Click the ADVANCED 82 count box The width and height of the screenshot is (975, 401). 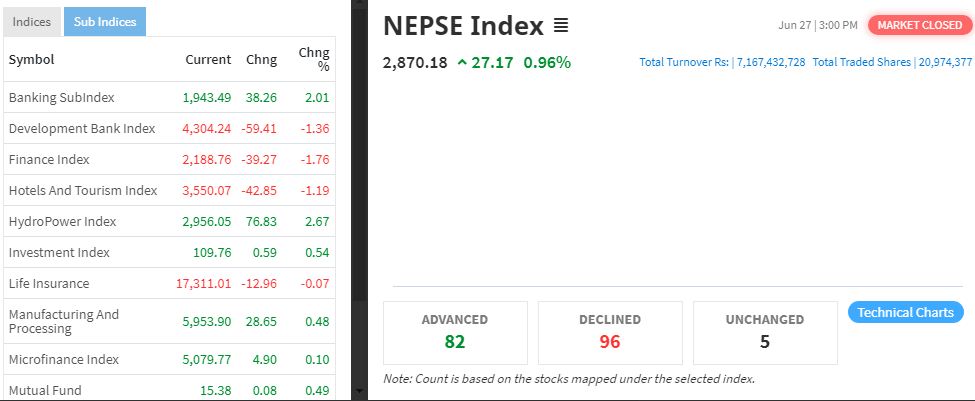pyautogui.click(x=455, y=333)
